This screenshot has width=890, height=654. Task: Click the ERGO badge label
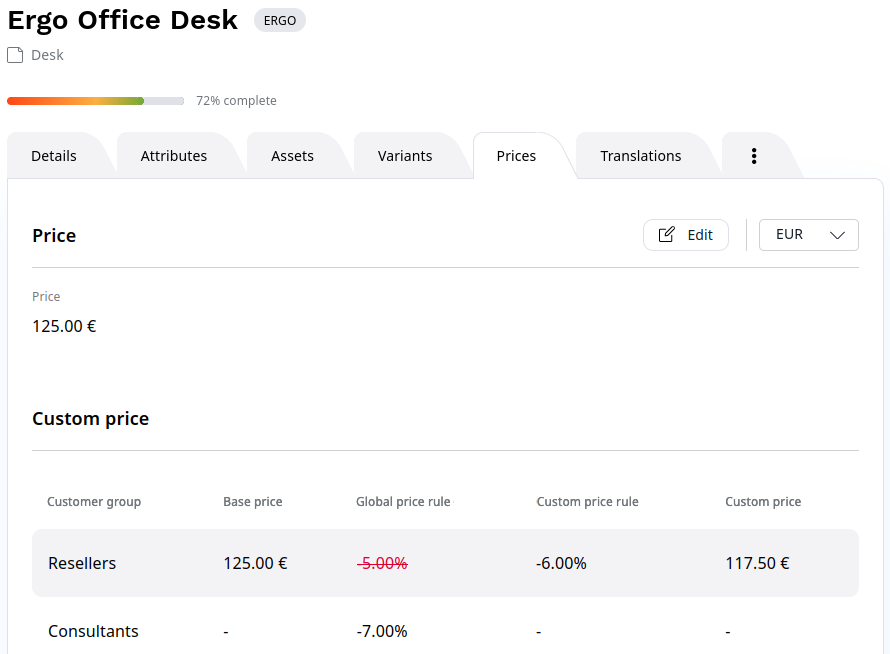[x=280, y=20]
